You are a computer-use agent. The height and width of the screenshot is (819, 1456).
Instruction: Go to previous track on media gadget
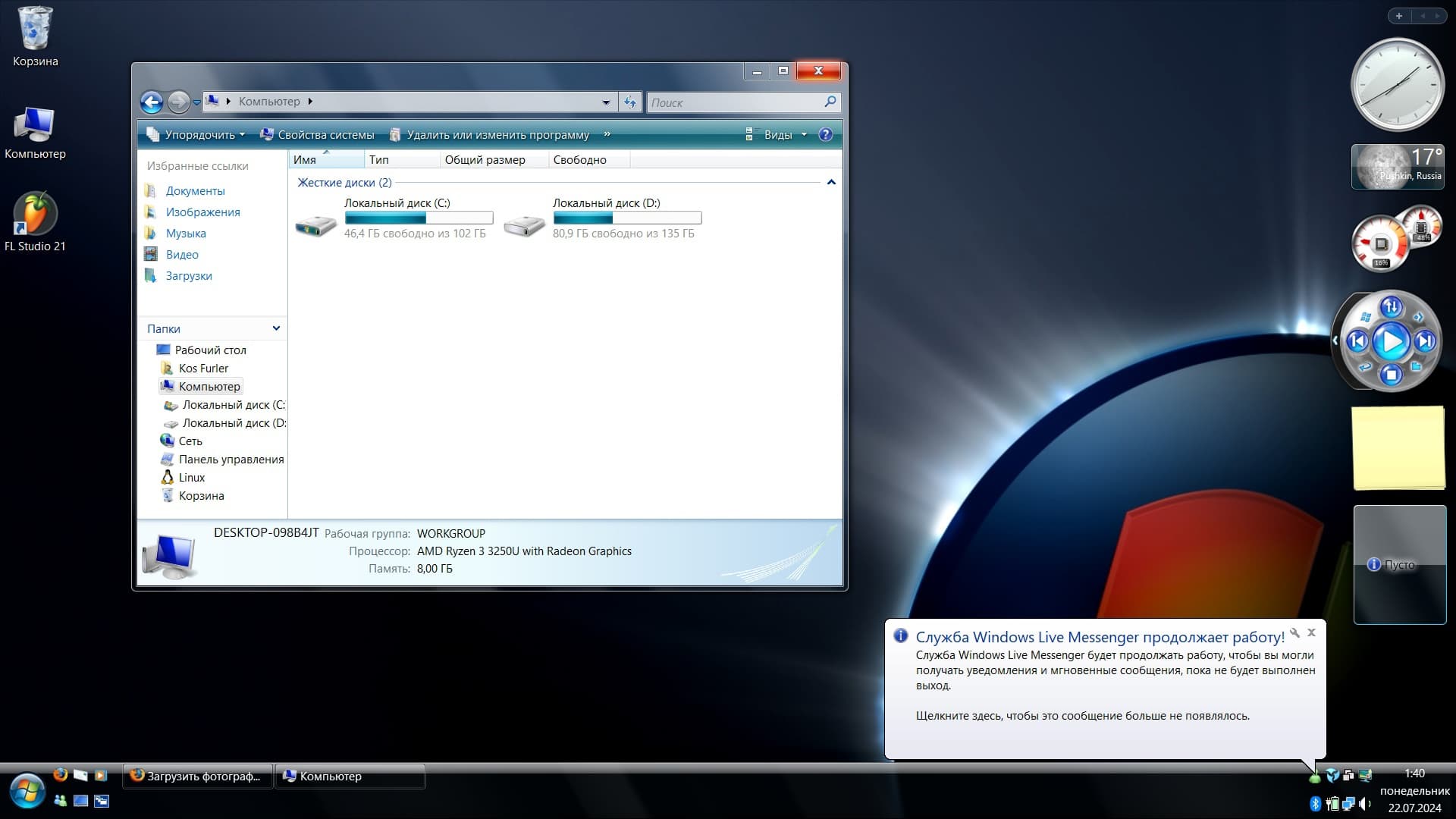click(1357, 341)
